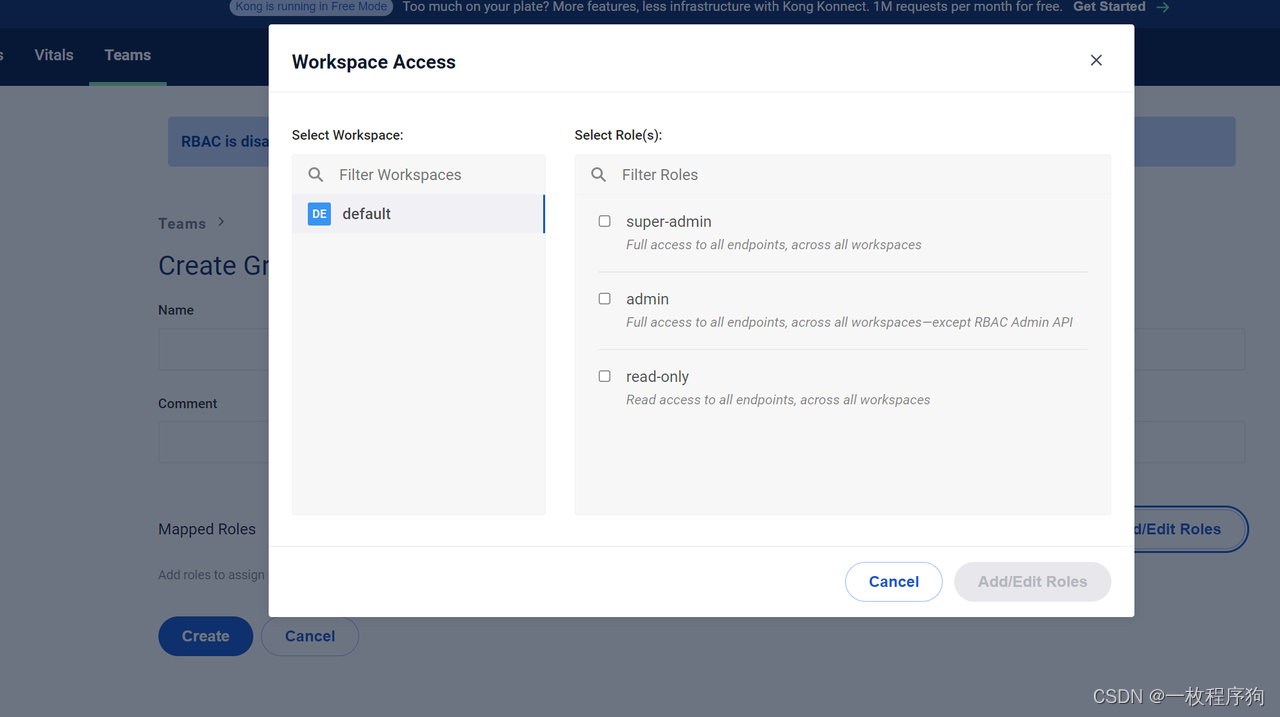This screenshot has width=1280, height=717.
Task: Check the admin role checkbox
Action: coord(604,298)
